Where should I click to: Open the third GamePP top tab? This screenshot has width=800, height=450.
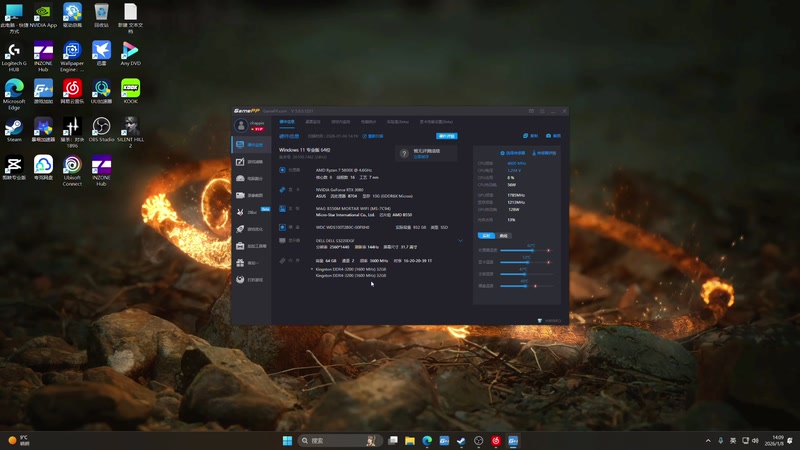[x=341, y=122]
